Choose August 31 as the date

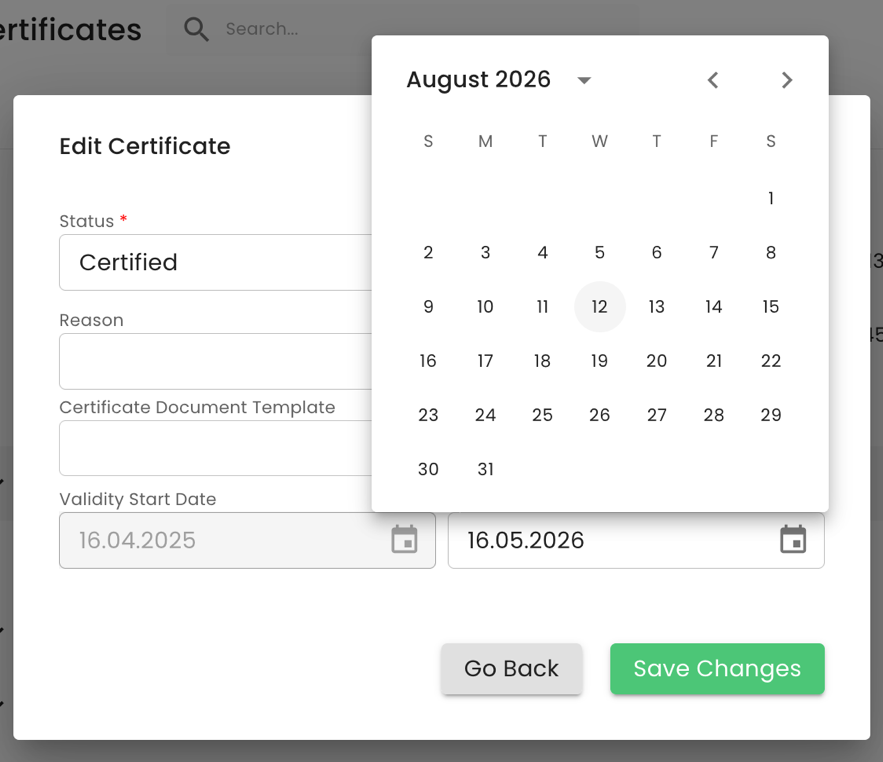click(x=486, y=469)
